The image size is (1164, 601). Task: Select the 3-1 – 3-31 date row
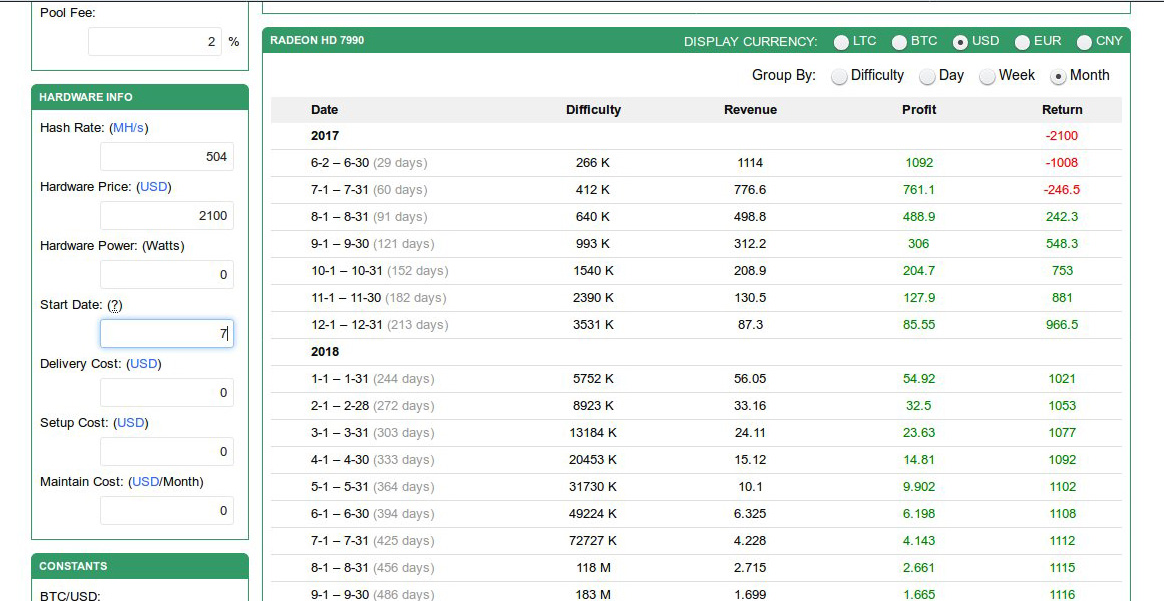coord(696,433)
